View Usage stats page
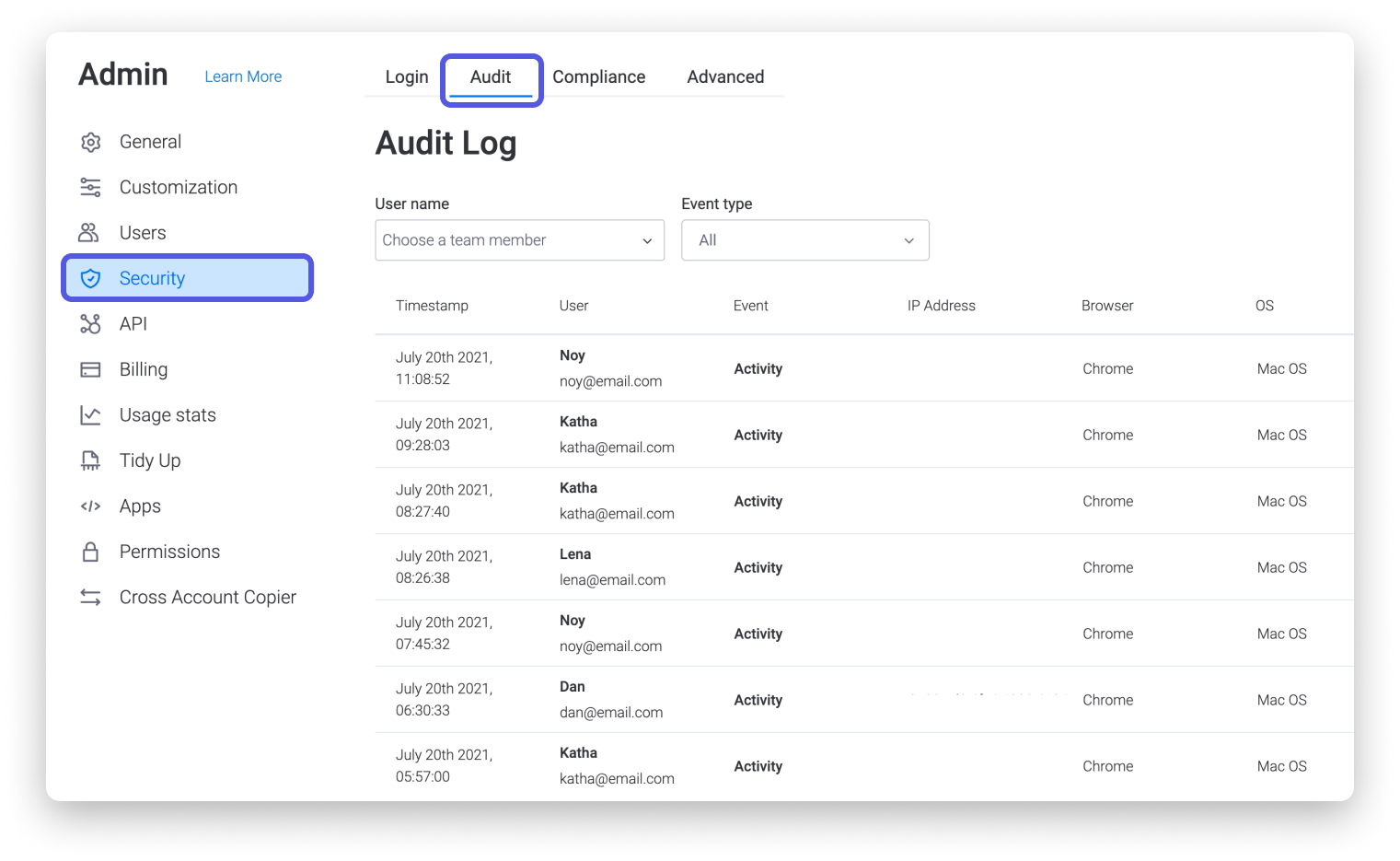 (x=168, y=415)
